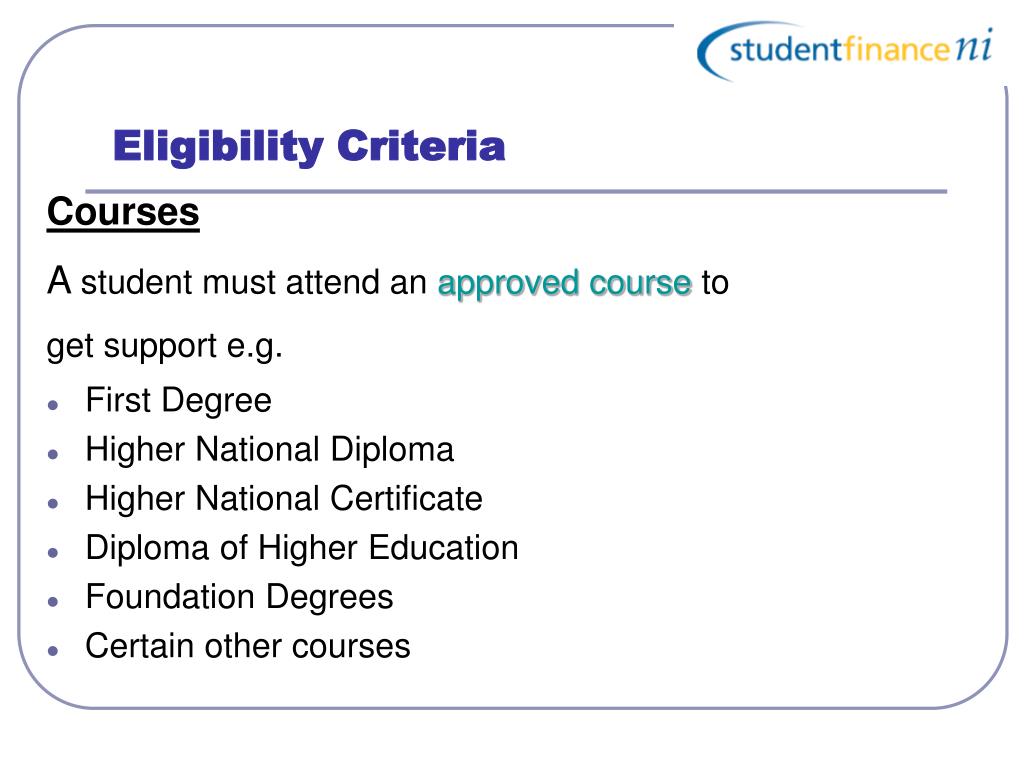Click Certain other courses item
Screen dimensions: 1024x768
[248, 646]
